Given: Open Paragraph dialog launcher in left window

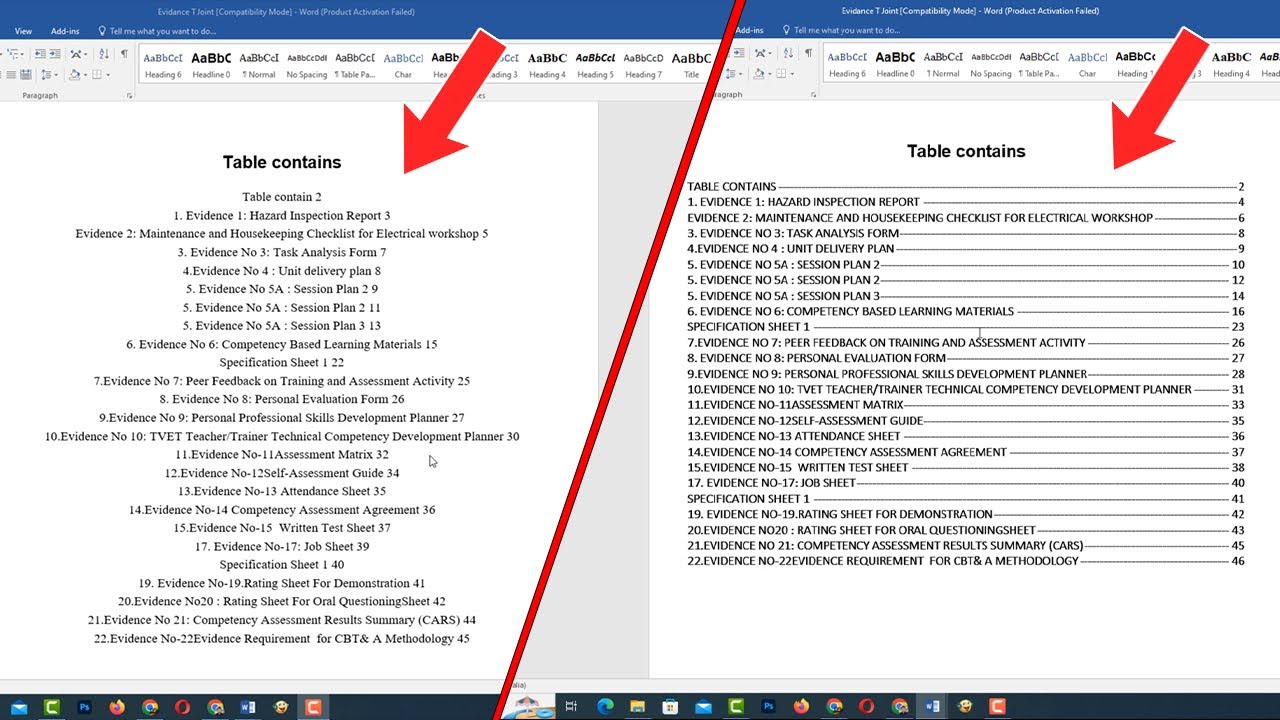Looking at the screenshot, I should point(130,96).
